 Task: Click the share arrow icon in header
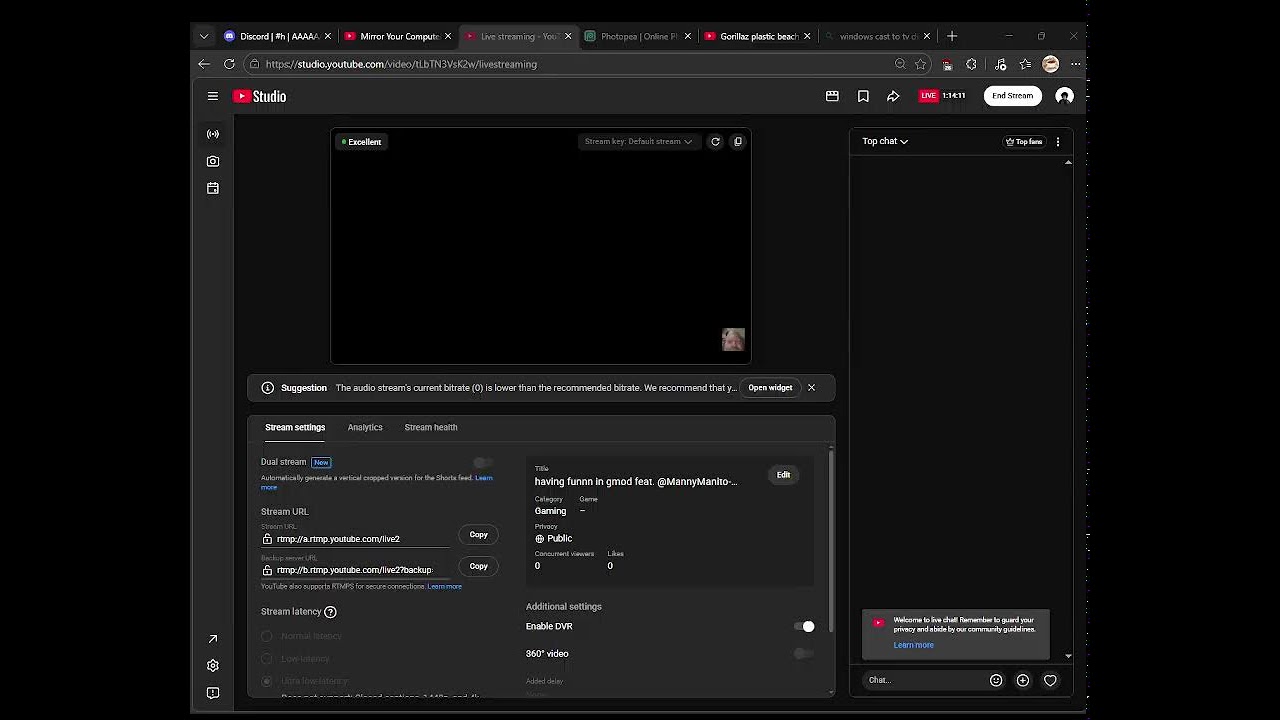[x=893, y=96]
